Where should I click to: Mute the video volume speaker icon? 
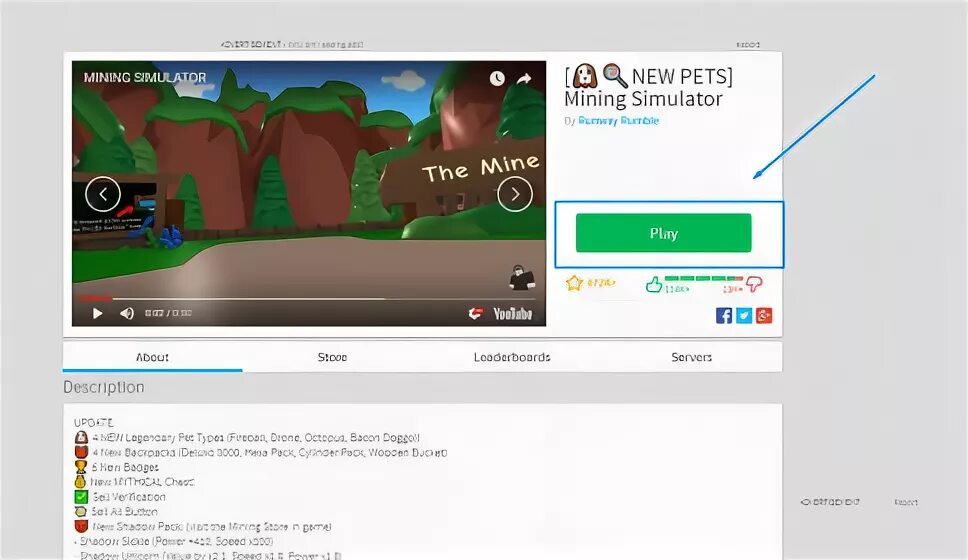point(127,314)
